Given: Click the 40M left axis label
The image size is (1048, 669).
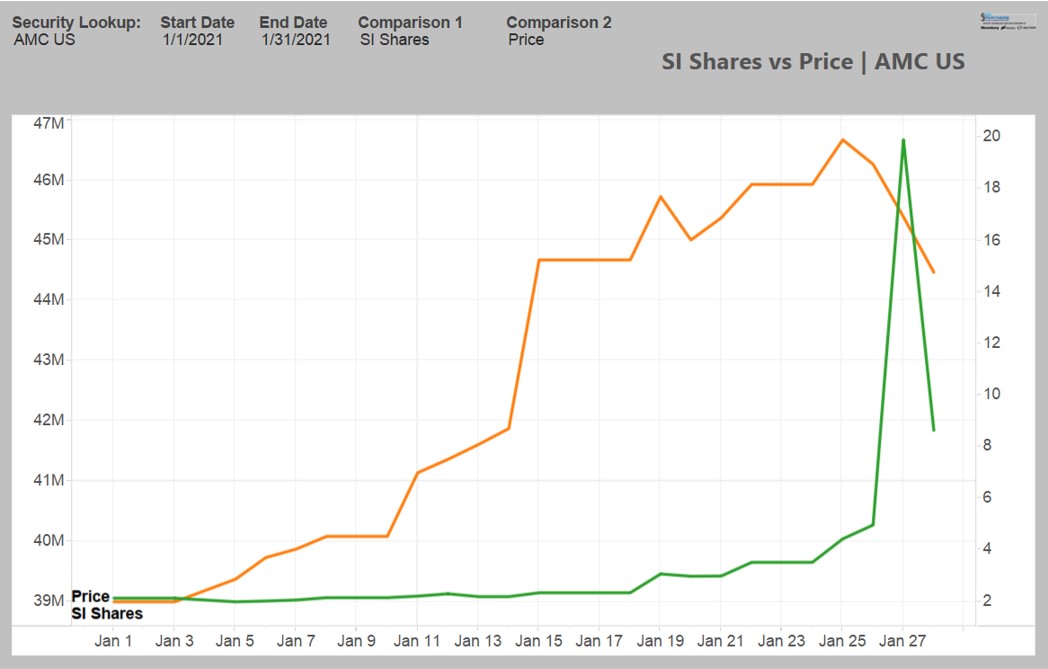Looking at the screenshot, I should point(49,540).
